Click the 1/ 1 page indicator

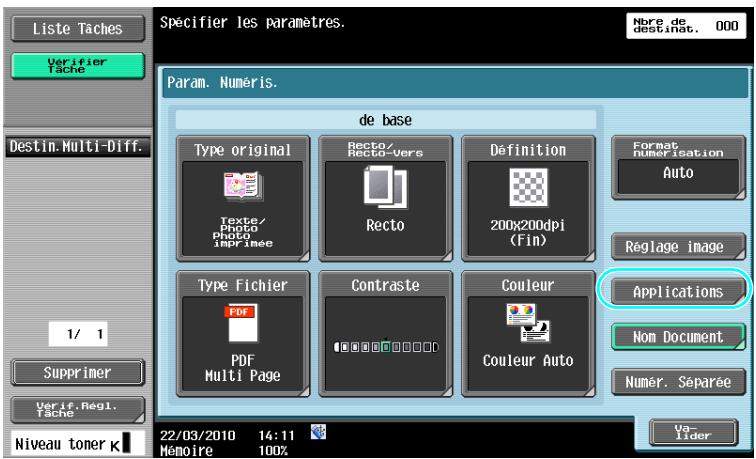click(78, 334)
